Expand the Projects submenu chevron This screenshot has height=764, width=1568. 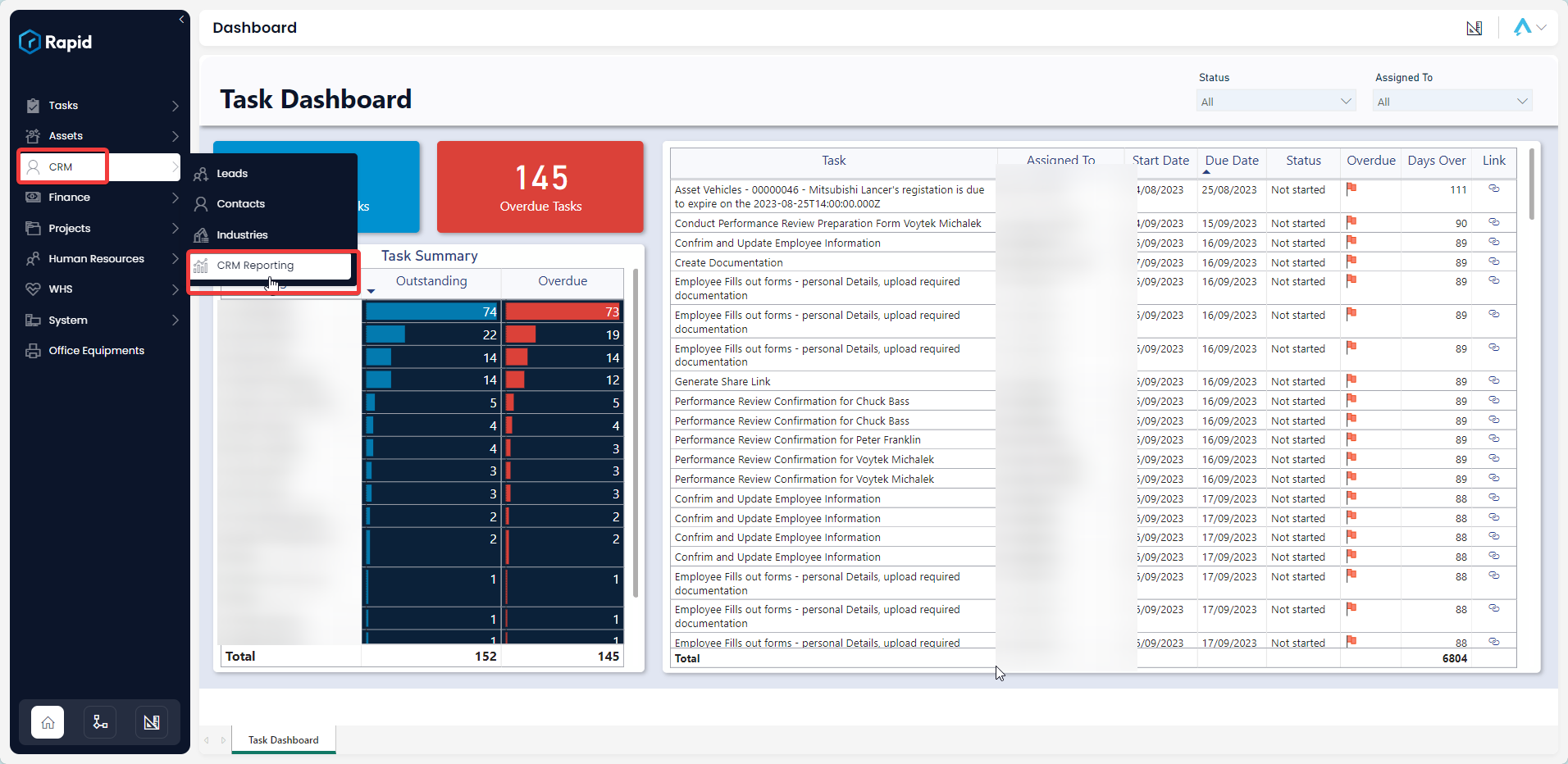175,228
